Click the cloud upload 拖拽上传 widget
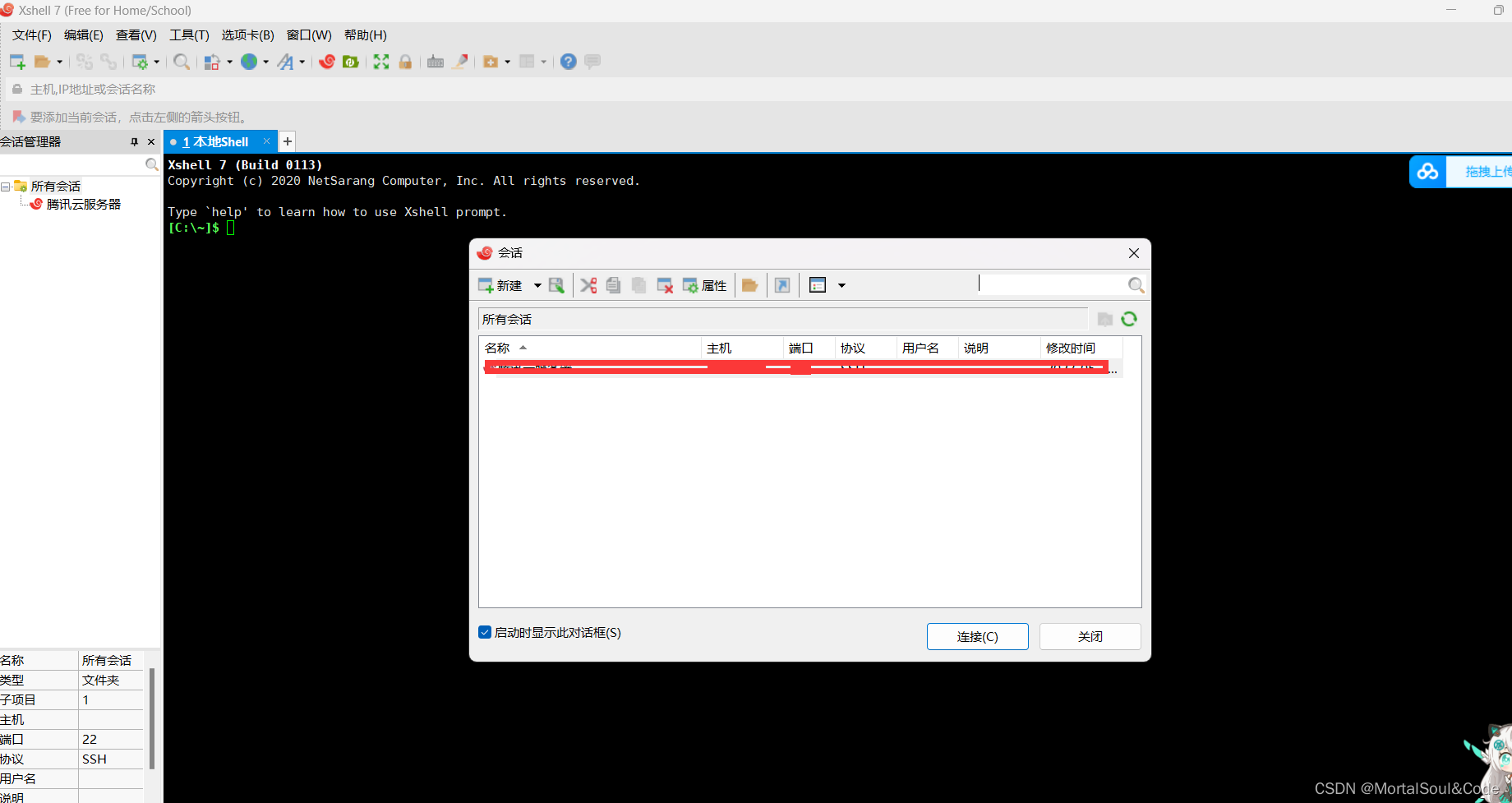The width and height of the screenshot is (1512, 803). (x=1461, y=171)
